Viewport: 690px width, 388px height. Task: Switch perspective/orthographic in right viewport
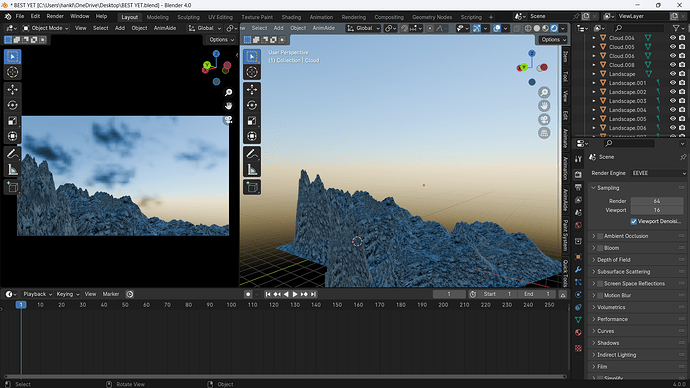[544, 133]
